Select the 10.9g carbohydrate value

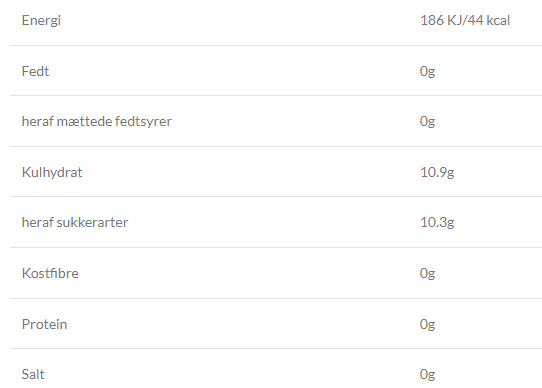pos(437,172)
